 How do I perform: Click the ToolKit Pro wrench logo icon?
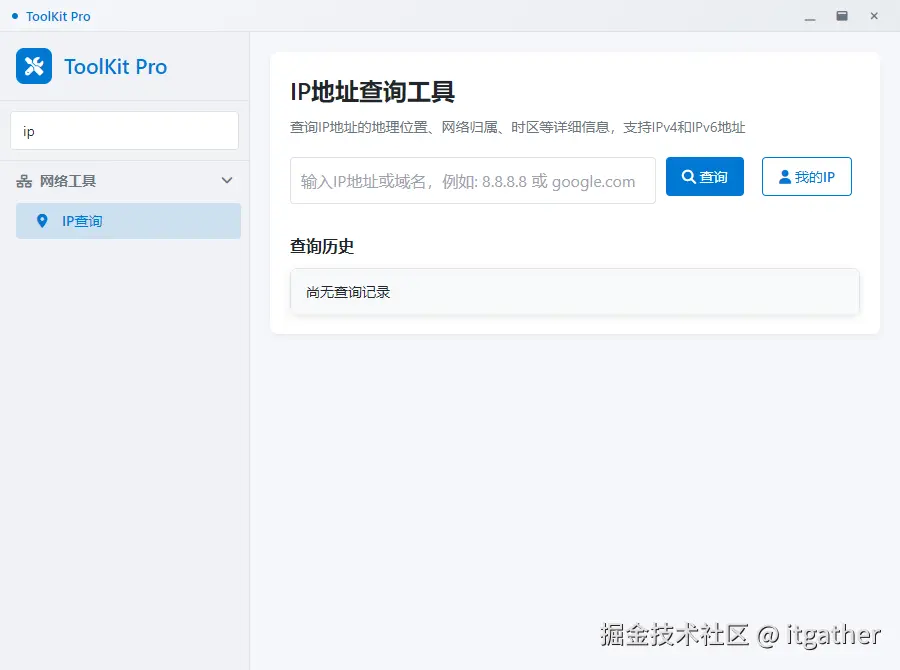pyautogui.click(x=34, y=66)
